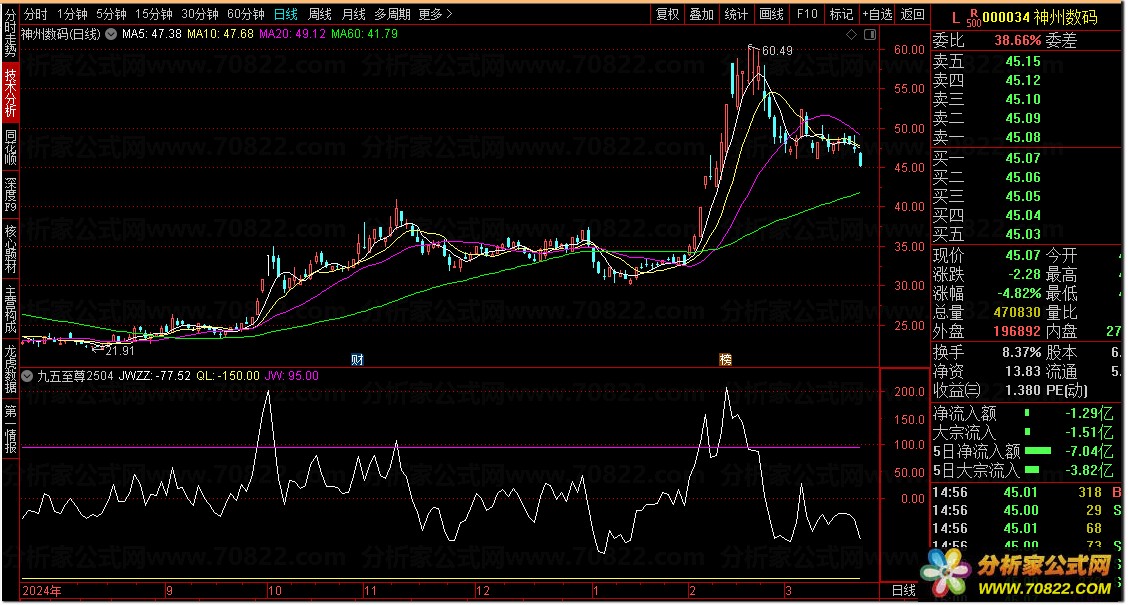
Task: Toggle 复权 price adjustment setting
Action: pyautogui.click(x=667, y=14)
